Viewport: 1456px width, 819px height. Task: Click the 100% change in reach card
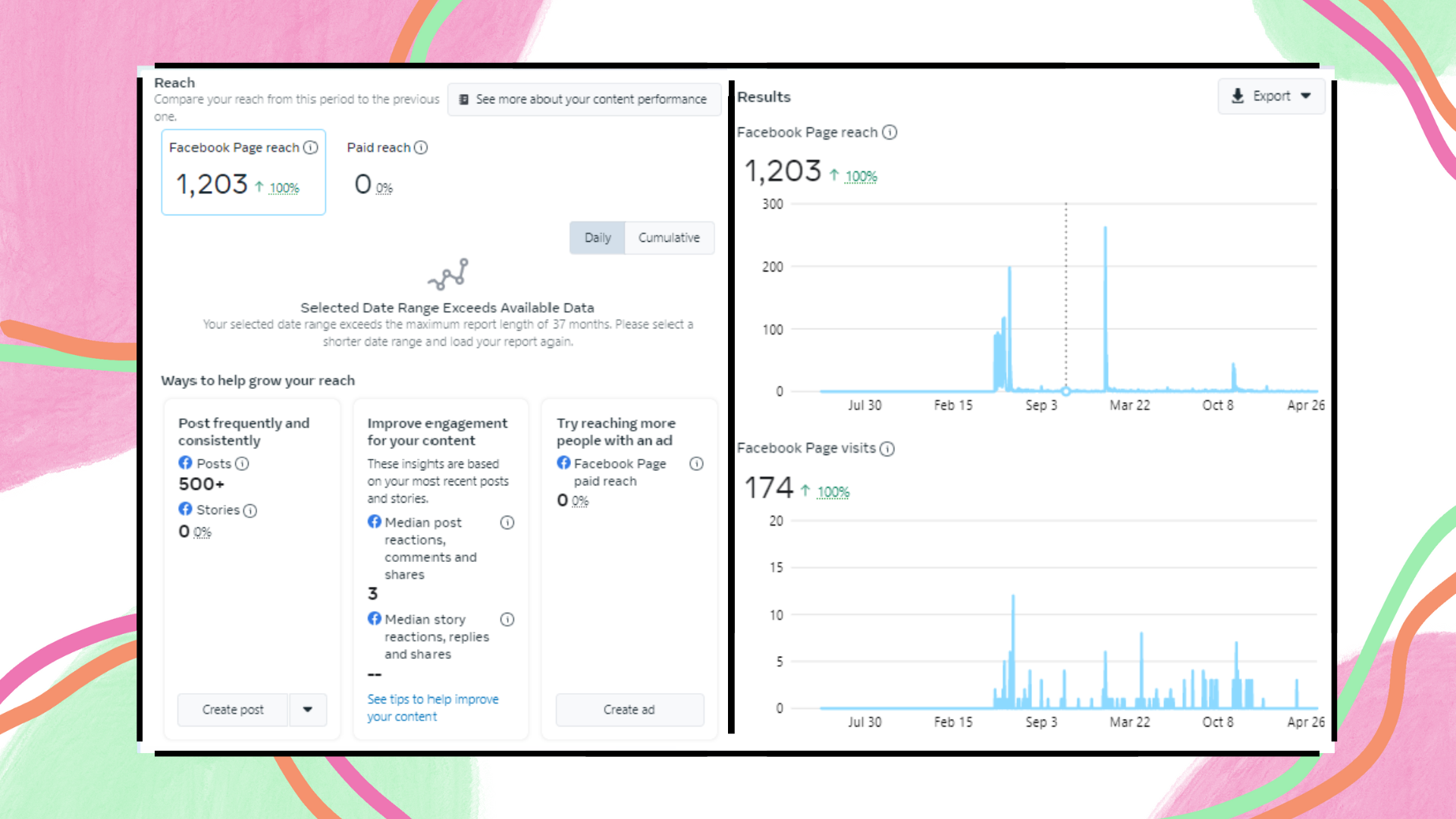tap(284, 188)
